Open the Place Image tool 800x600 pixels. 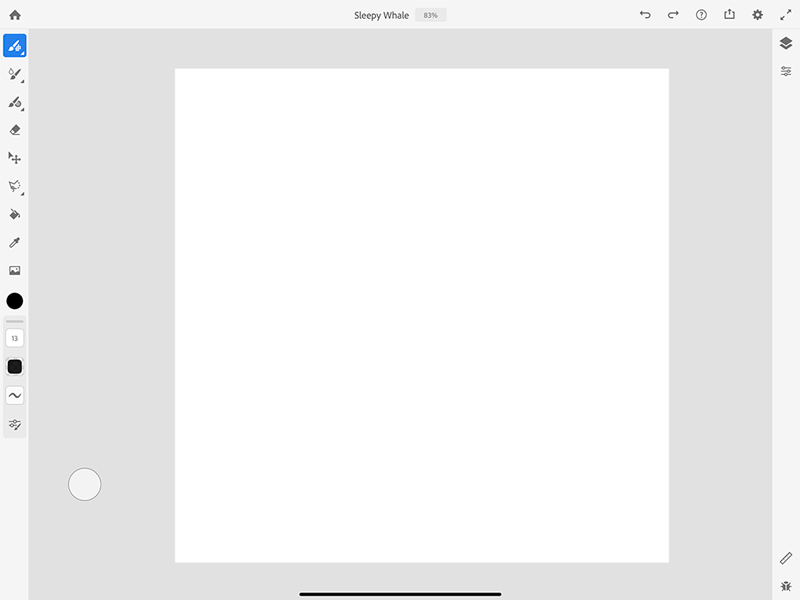(x=14, y=269)
